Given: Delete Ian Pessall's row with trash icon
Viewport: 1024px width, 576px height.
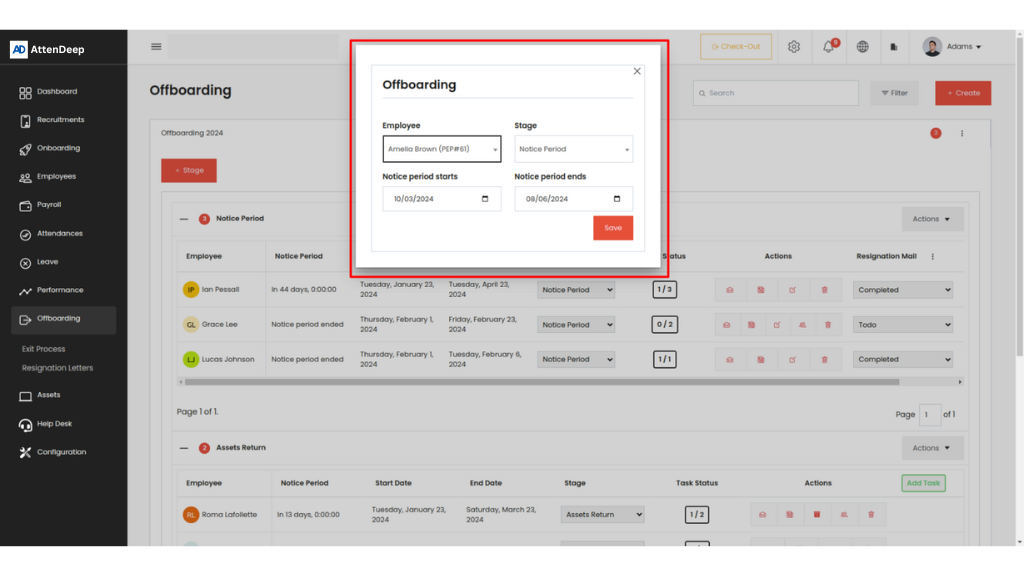Looking at the screenshot, I should coord(825,290).
